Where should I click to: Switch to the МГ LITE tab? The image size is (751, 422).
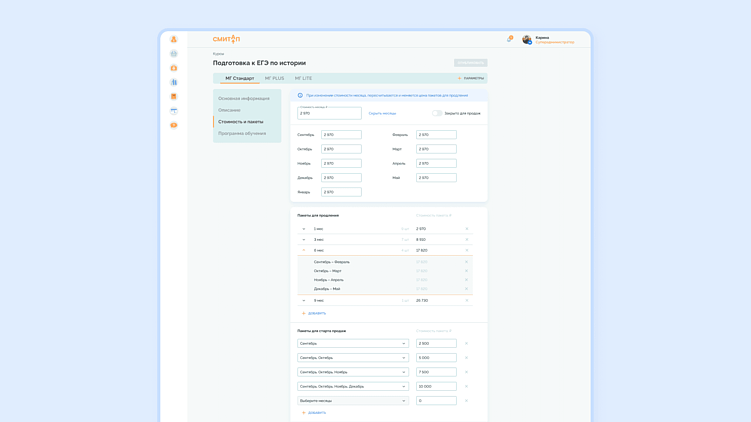pos(303,78)
